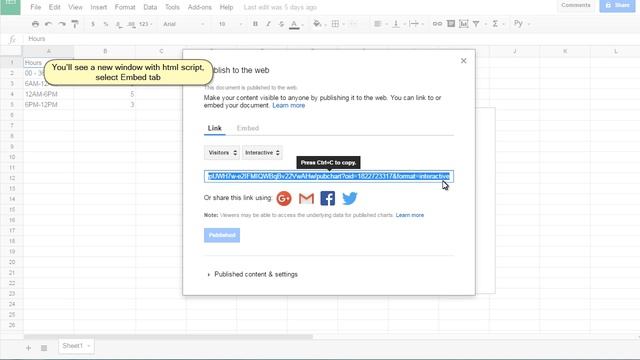The height and width of the screenshot is (360, 640).
Task: Click the Print icon in toolbar
Action: click(x=36, y=24)
